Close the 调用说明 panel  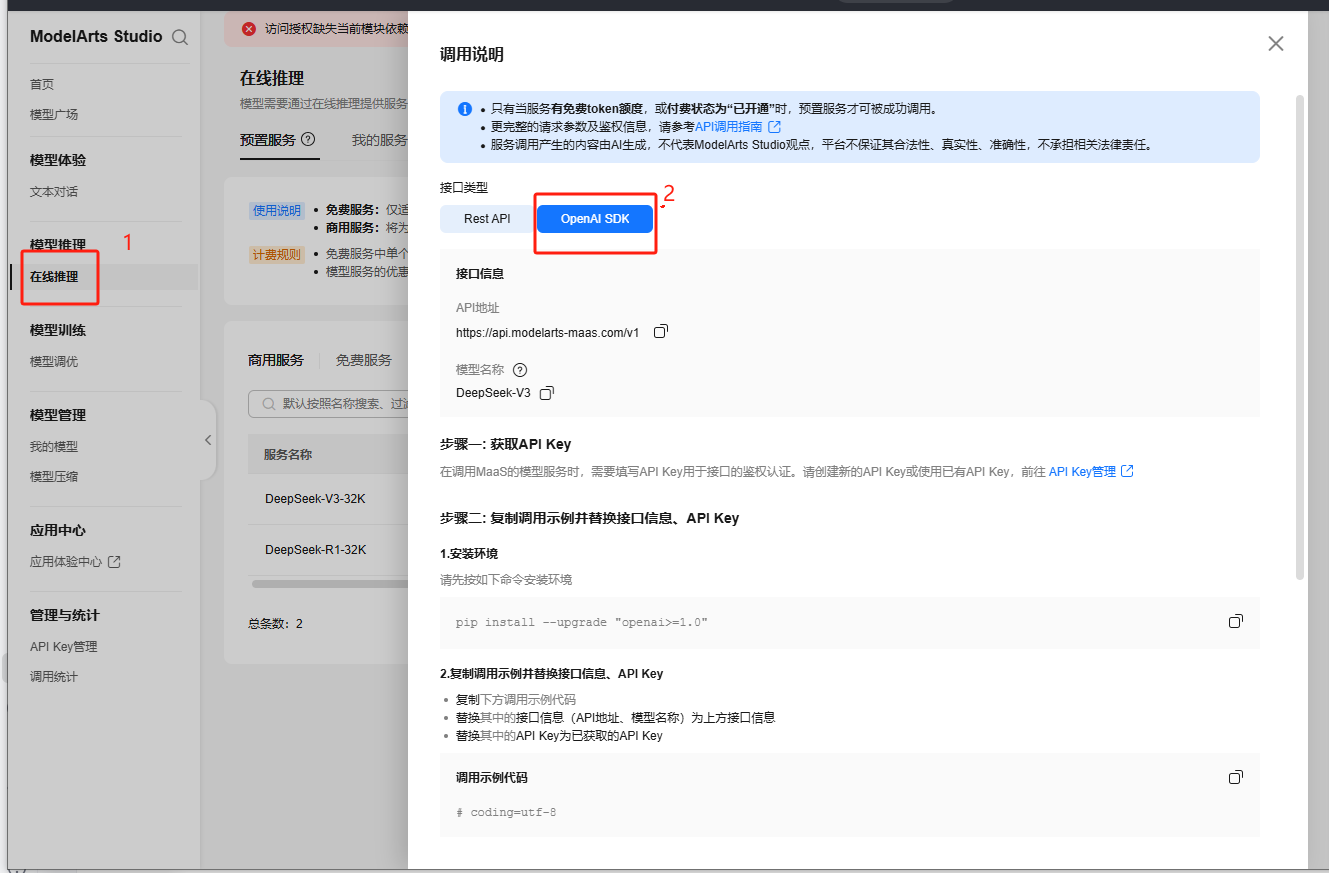[x=1275, y=44]
